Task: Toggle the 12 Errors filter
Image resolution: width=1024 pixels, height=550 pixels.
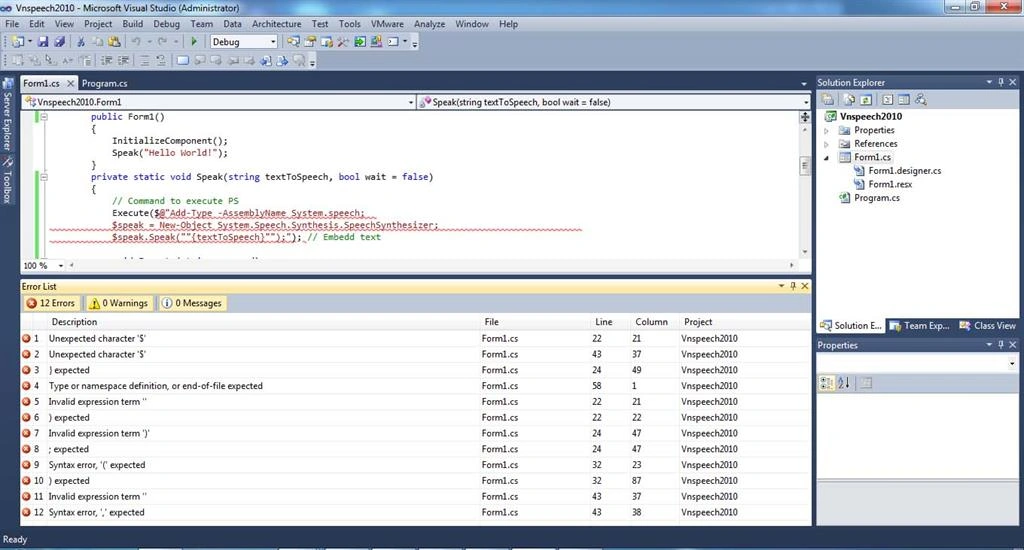Action: click(51, 303)
